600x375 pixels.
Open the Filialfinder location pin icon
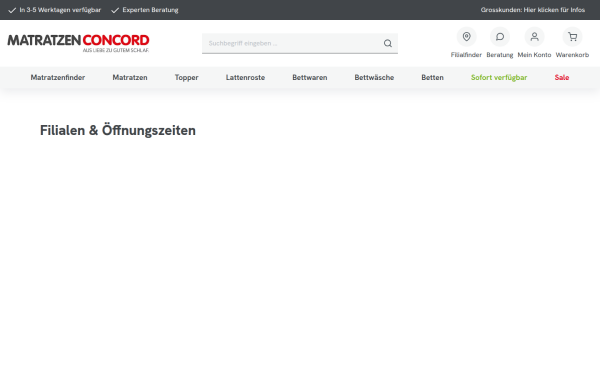[466, 37]
